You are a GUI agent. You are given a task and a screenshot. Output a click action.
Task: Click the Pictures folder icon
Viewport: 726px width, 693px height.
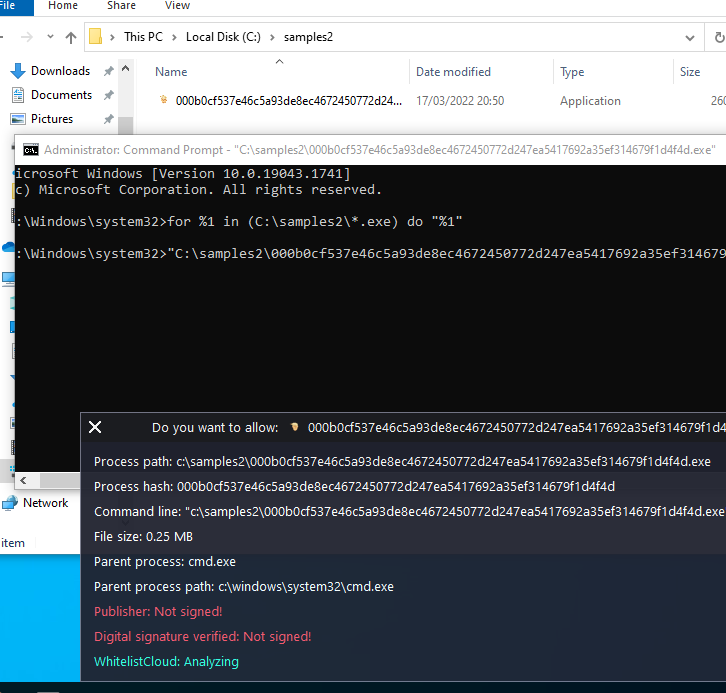pyautogui.click(x=18, y=119)
